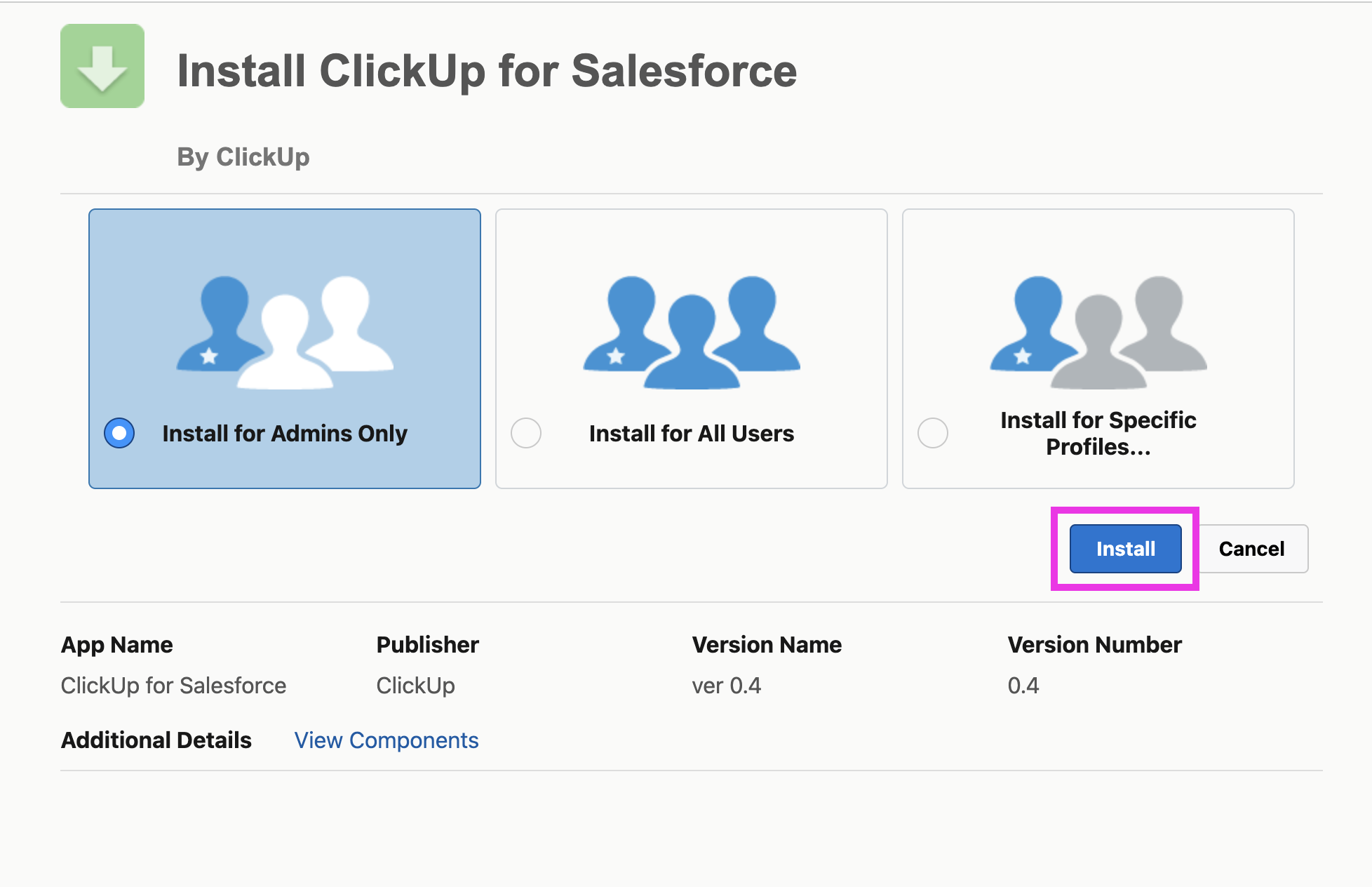
Task: Click the admins-only people group icon
Action: point(285,332)
